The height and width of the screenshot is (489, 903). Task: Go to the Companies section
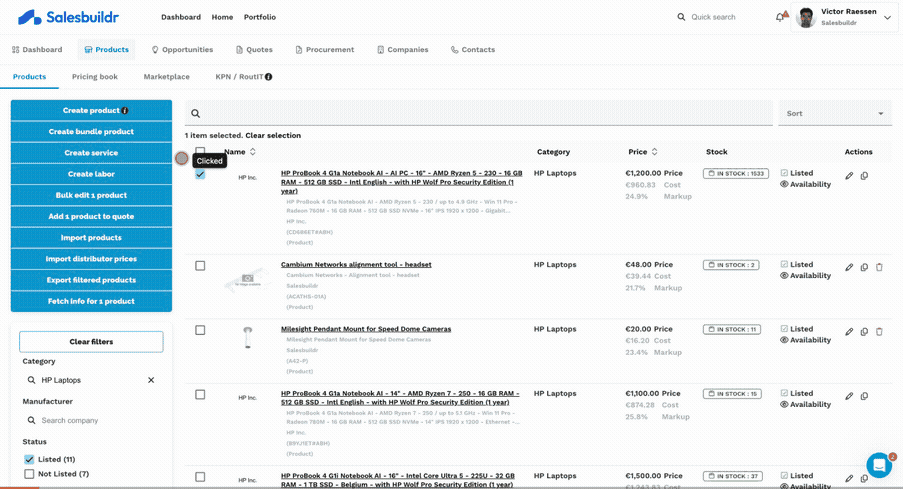[403, 50]
